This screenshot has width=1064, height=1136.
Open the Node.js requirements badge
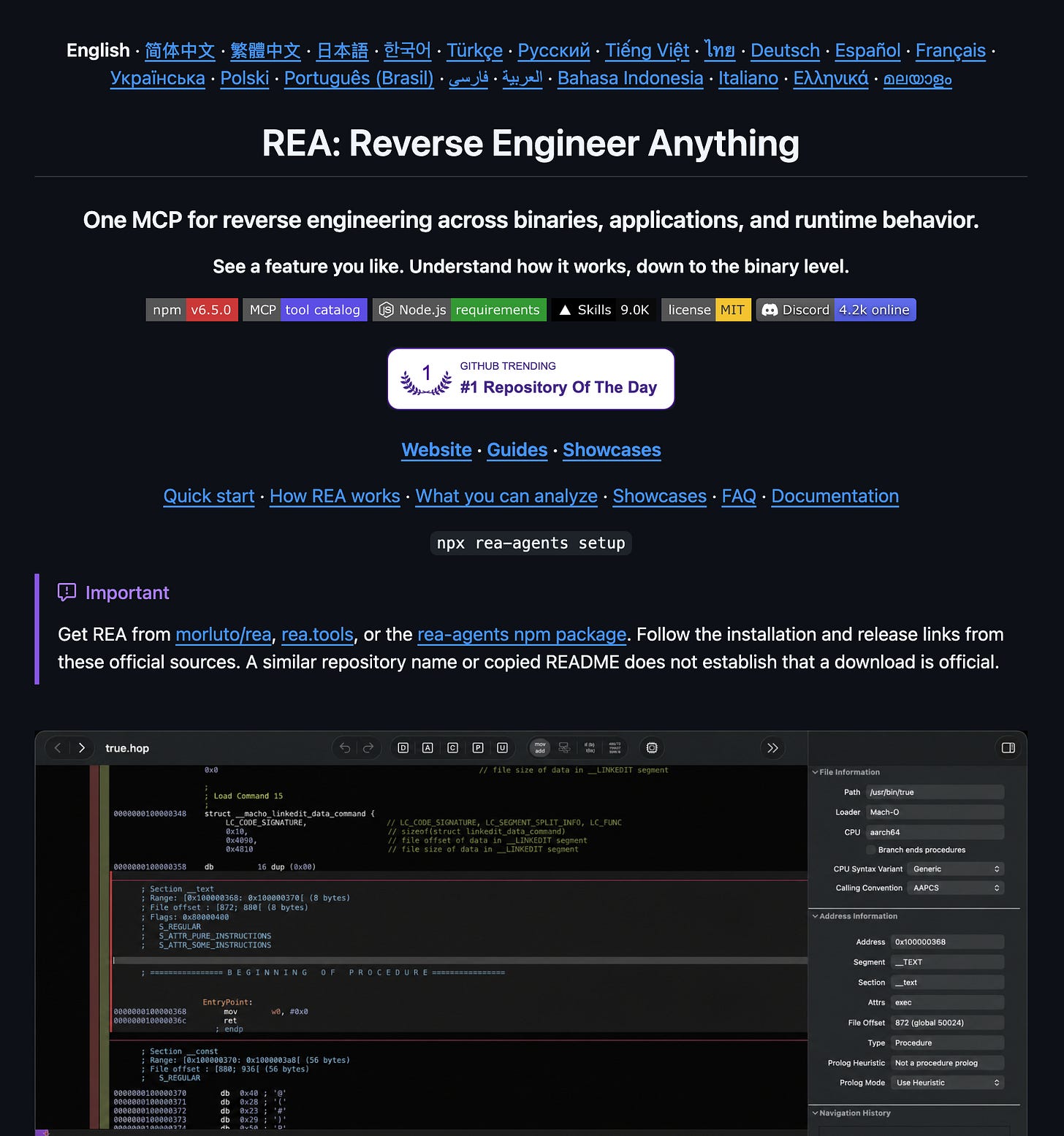[x=460, y=310]
